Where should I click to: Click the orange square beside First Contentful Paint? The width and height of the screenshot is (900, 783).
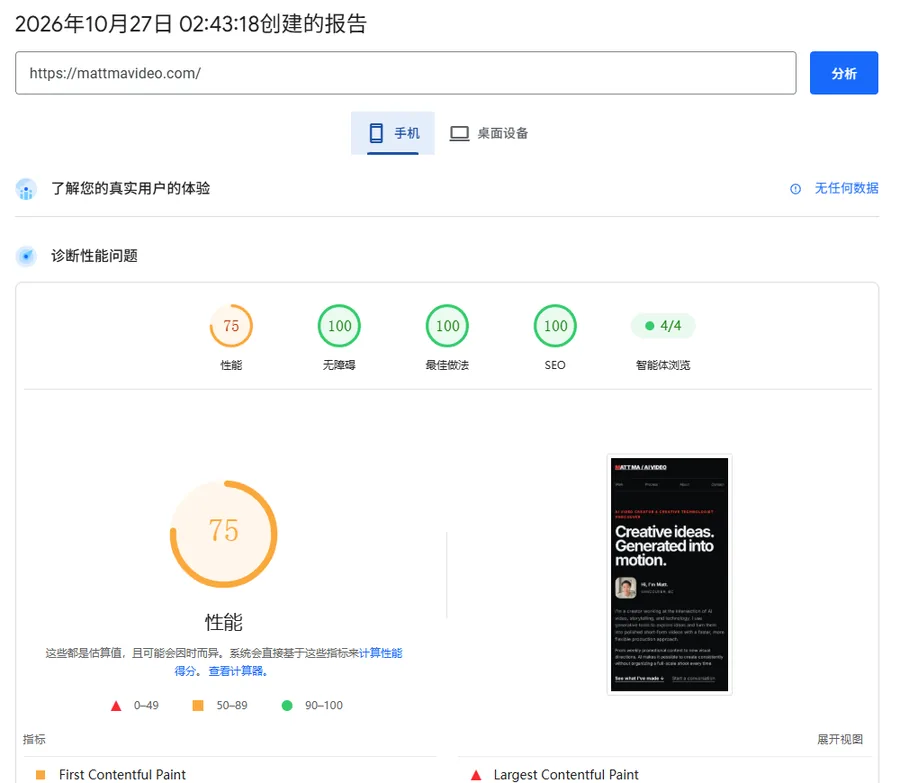40,775
